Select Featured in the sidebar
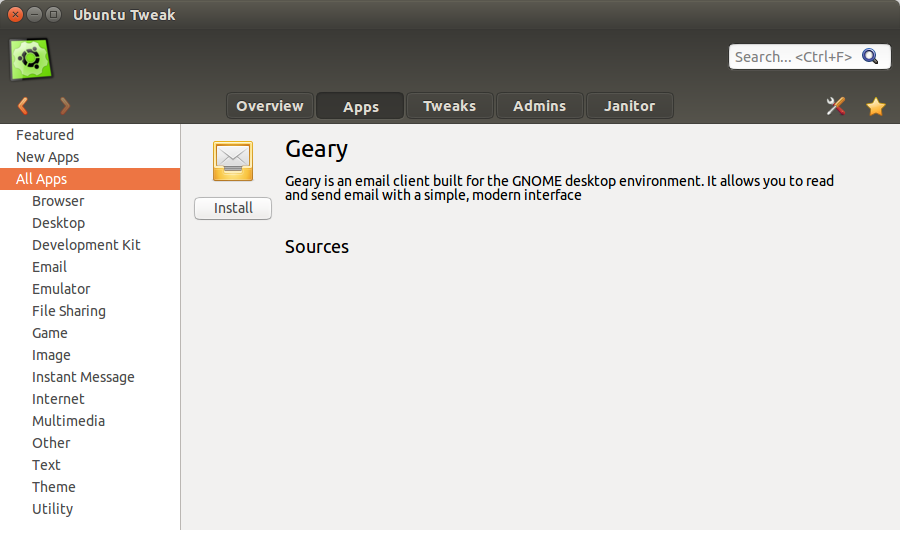900x534 pixels. [x=90, y=135]
